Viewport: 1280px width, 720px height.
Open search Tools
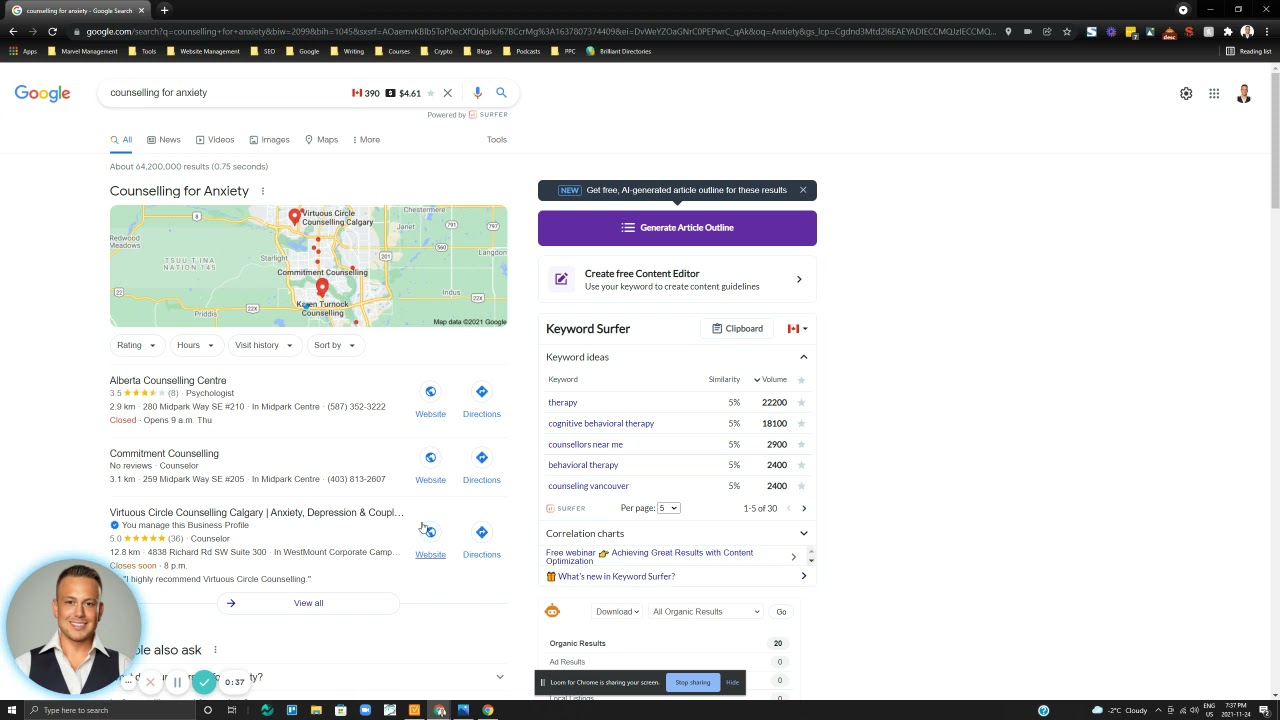[x=497, y=140]
